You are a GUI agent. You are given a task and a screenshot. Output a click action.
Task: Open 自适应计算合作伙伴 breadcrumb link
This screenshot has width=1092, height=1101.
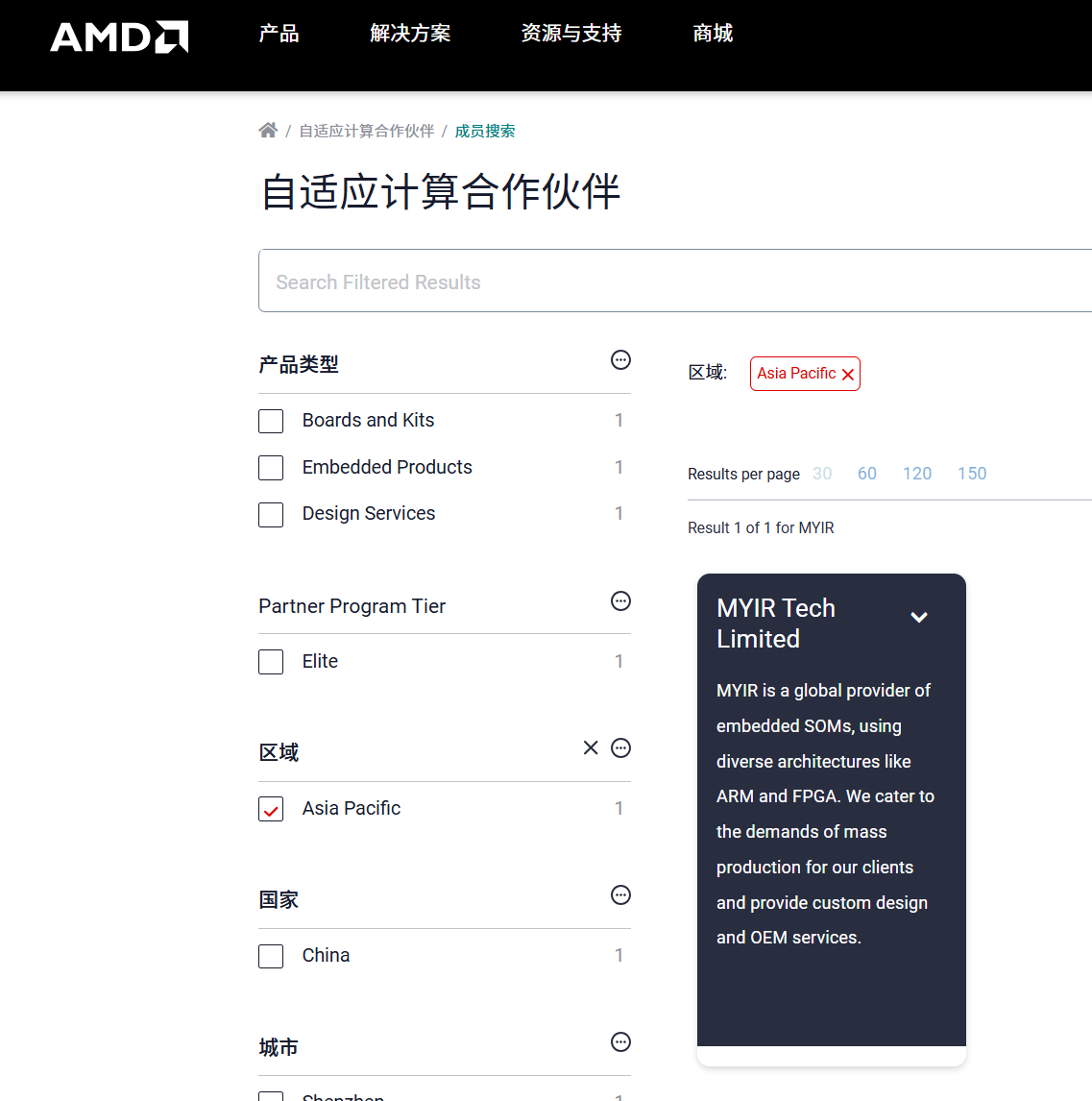tap(366, 131)
